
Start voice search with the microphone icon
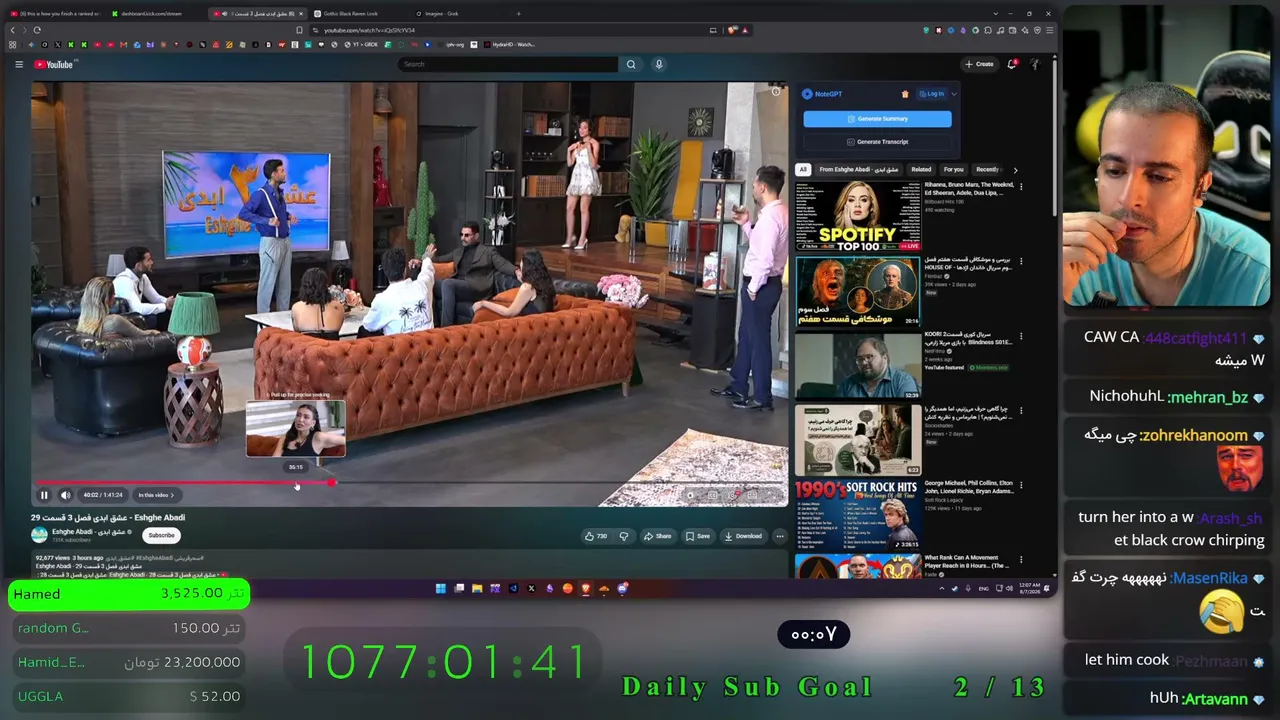659,64
